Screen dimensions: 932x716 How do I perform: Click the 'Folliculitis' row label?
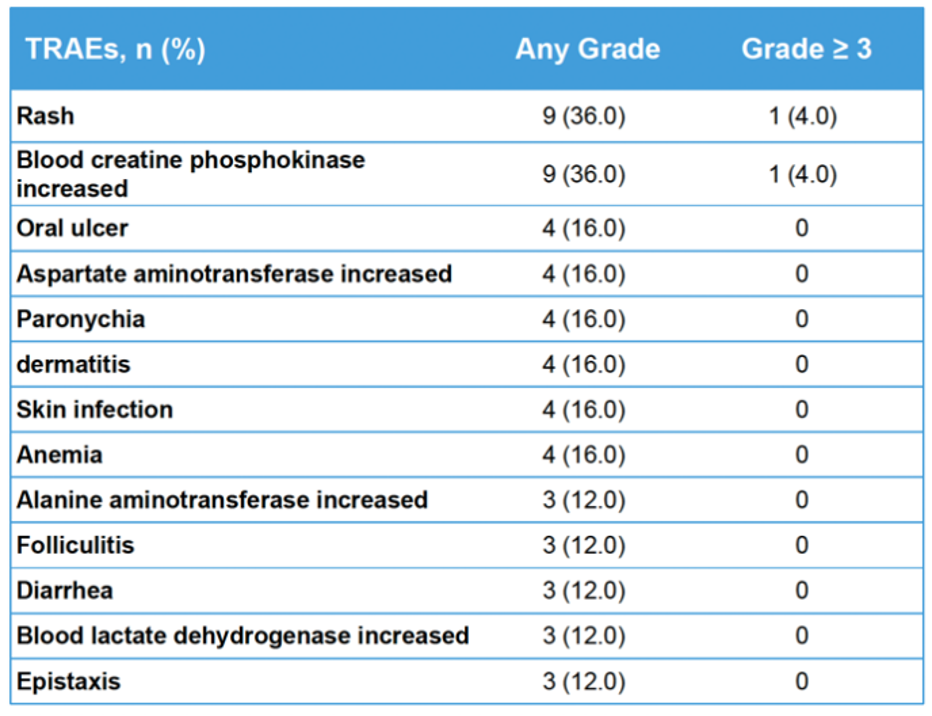(75, 545)
